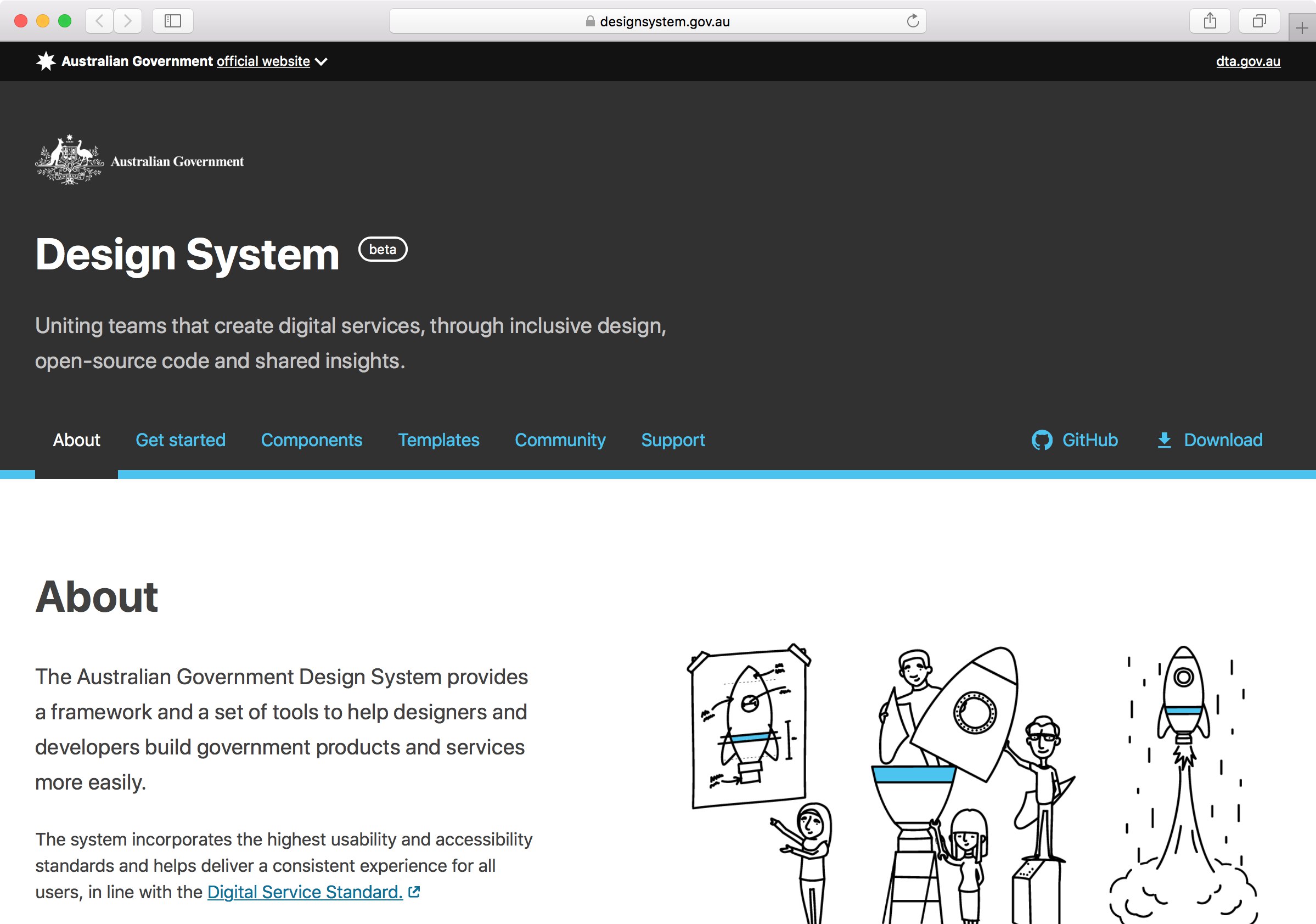Image resolution: width=1316 pixels, height=924 pixels.
Task: Click the 'Uniting teams that create digital services' tagline
Action: 350,343
